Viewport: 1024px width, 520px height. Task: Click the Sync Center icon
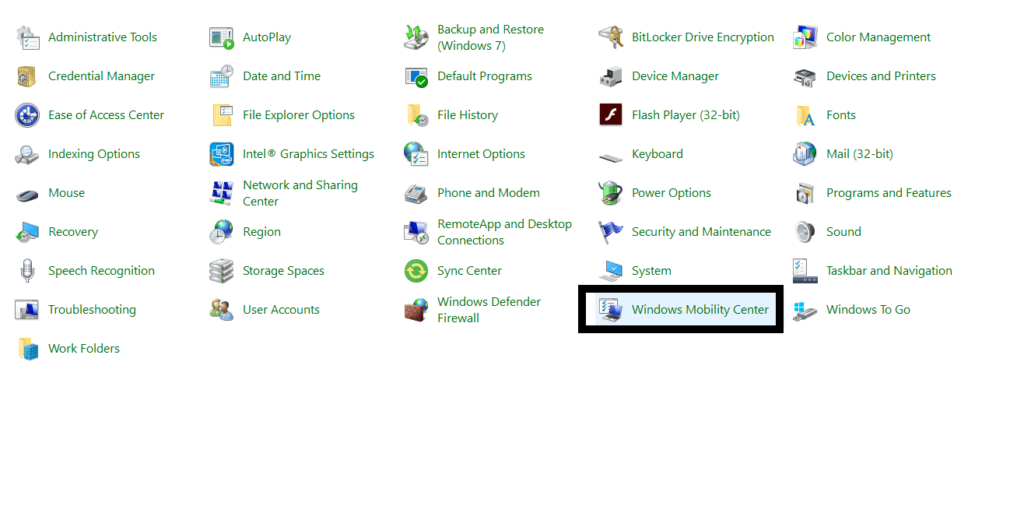[x=416, y=271]
